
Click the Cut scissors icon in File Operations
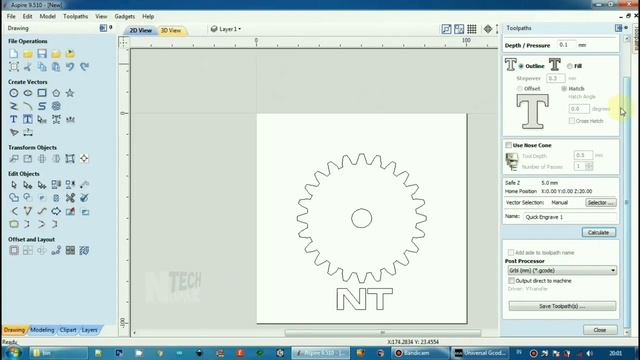(x=28, y=67)
